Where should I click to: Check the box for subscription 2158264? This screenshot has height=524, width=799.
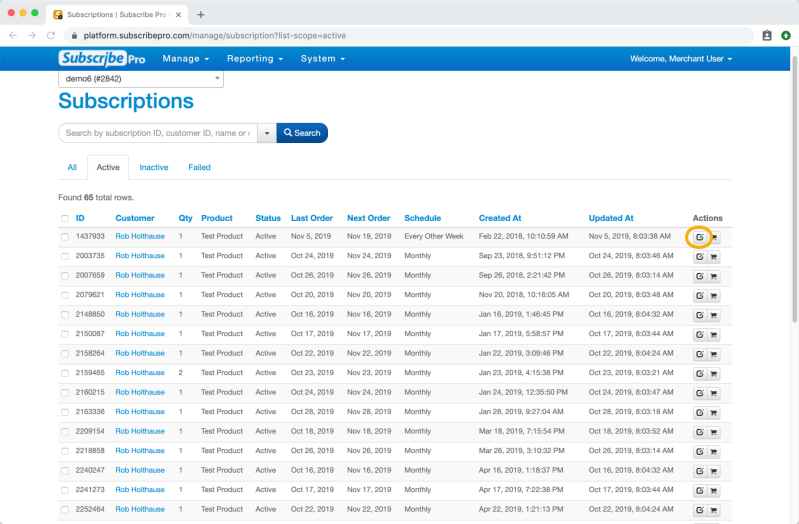[x=65, y=353]
